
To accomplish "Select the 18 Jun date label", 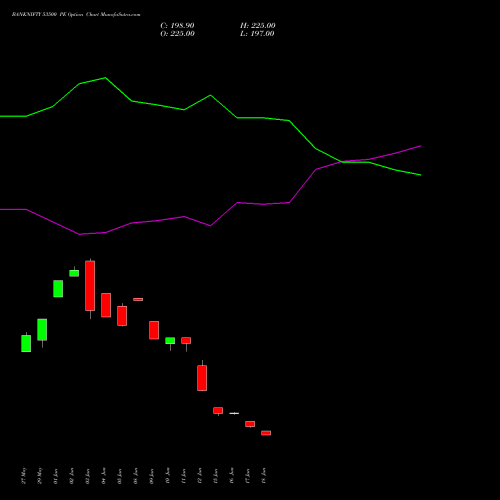I will point(264,476).
